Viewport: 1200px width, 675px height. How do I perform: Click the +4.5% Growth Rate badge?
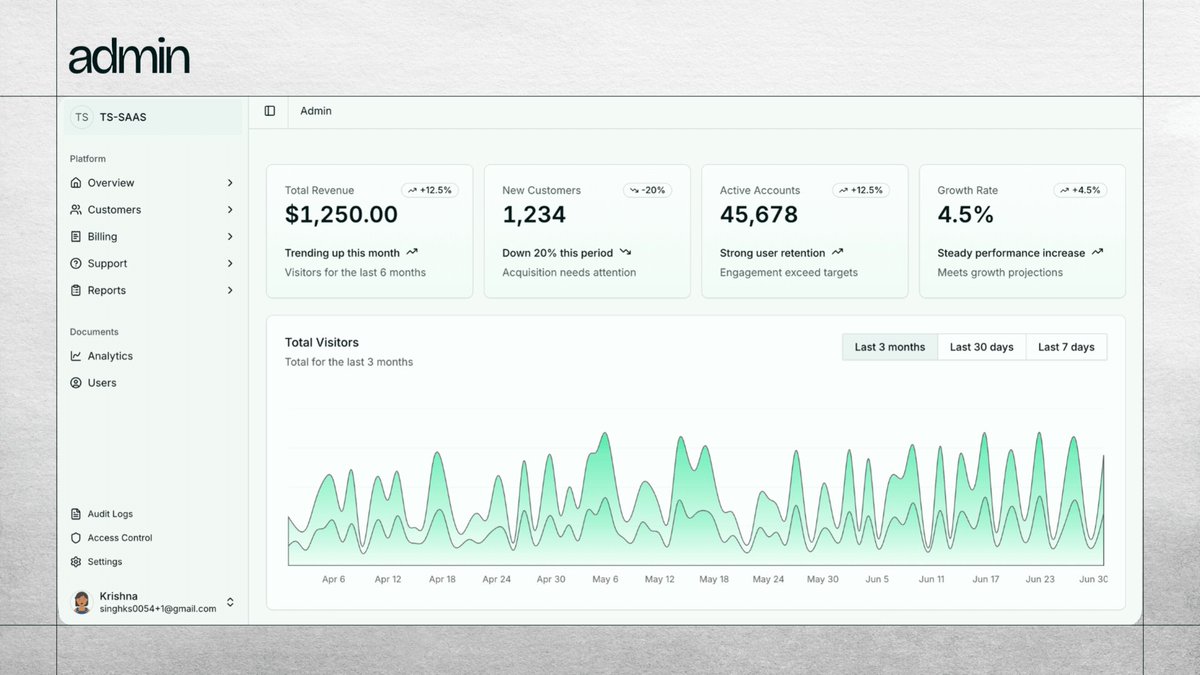[x=1081, y=190]
